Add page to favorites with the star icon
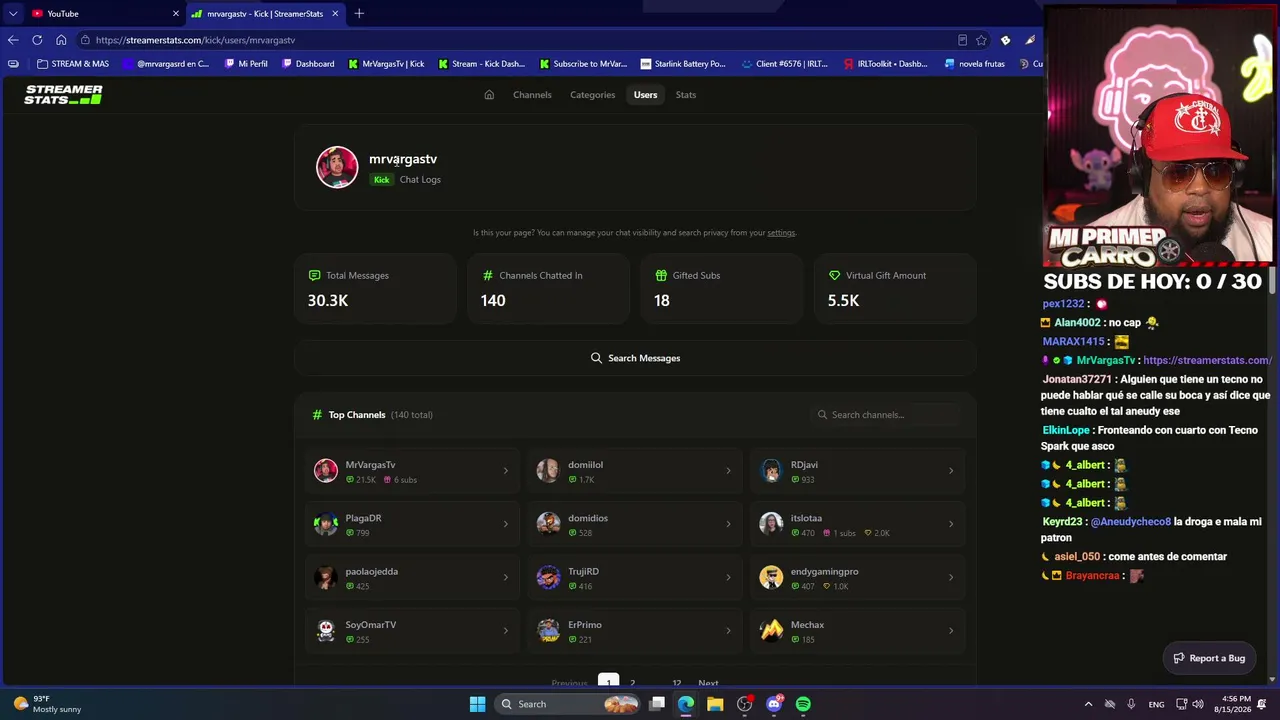 [x=981, y=40]
